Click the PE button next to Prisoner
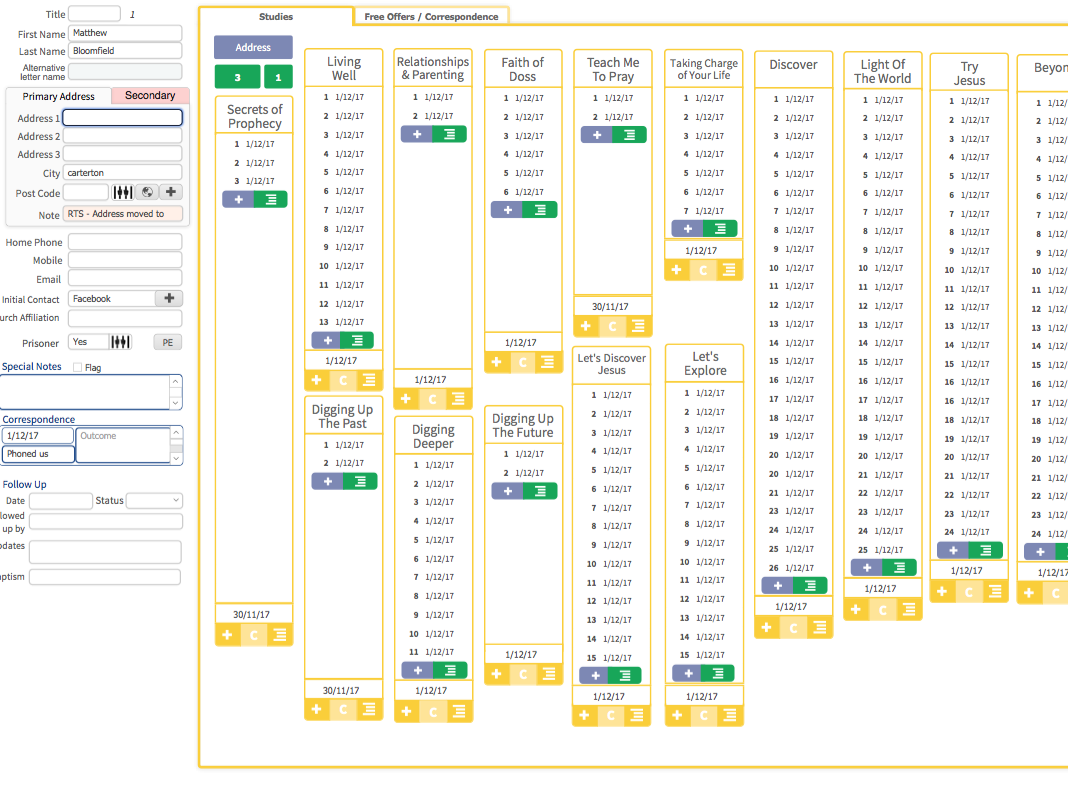The image size is (1068, 792). pos(168,343)
